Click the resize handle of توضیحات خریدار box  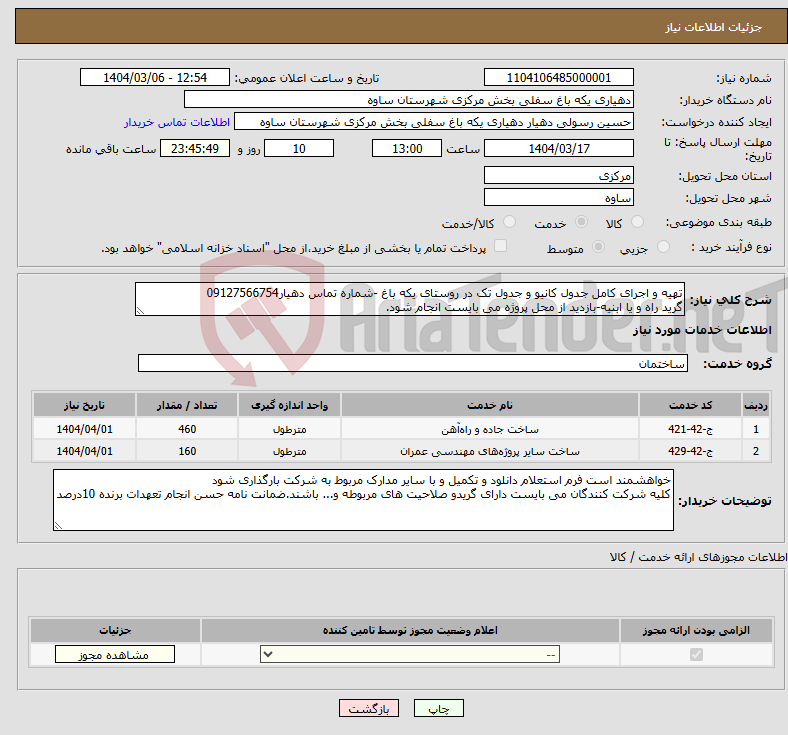58,526
